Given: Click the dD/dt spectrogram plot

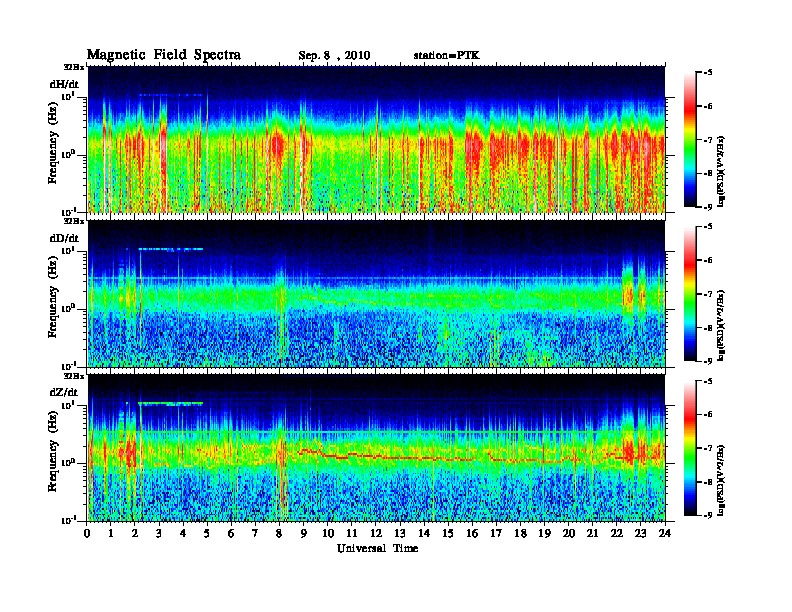Looking at the screenshot, I should 376,293.
